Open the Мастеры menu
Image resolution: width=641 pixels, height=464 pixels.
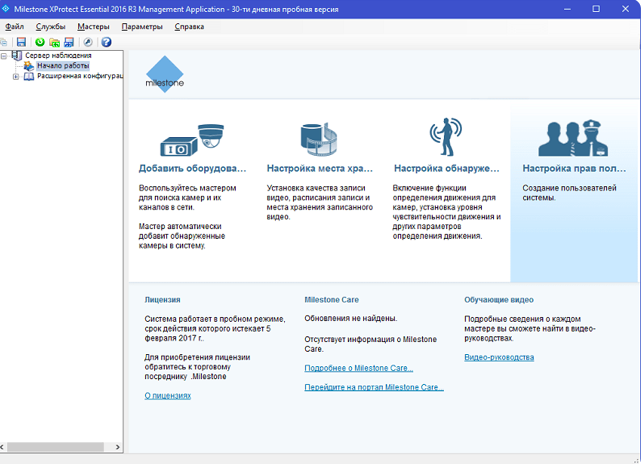coord(94,27)
